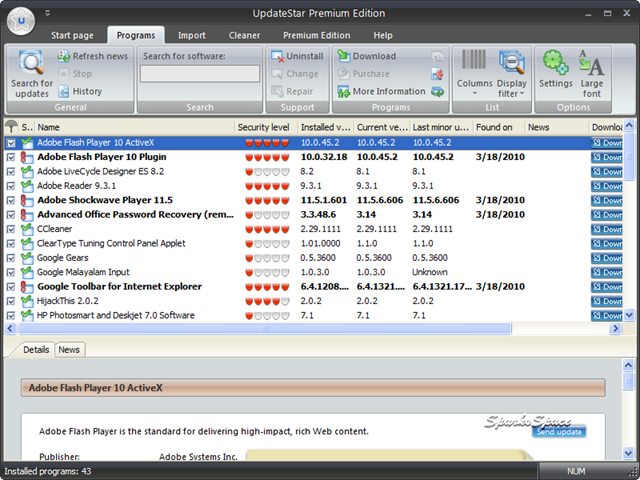Select the Programs ribbon tab
The width and height of the screenshot is (640, 480).
pos(136,36)
